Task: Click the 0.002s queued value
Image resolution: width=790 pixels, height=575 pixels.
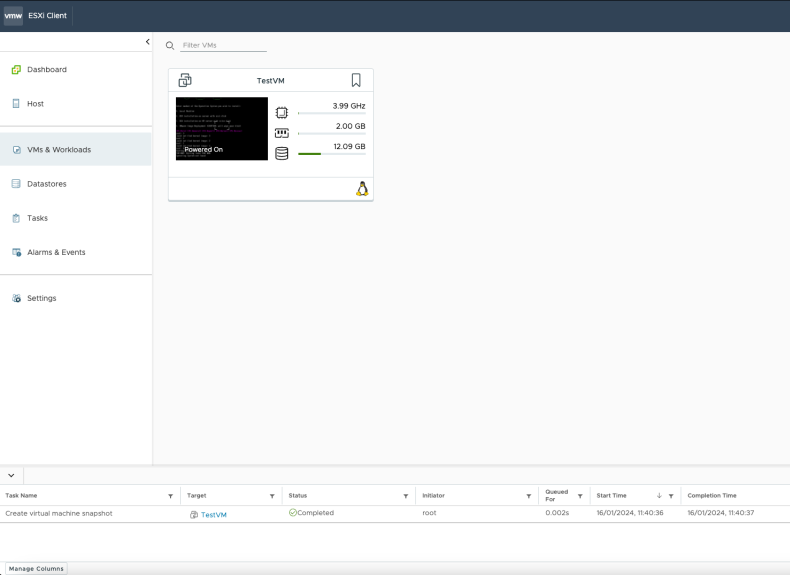Action: (557, 513)
